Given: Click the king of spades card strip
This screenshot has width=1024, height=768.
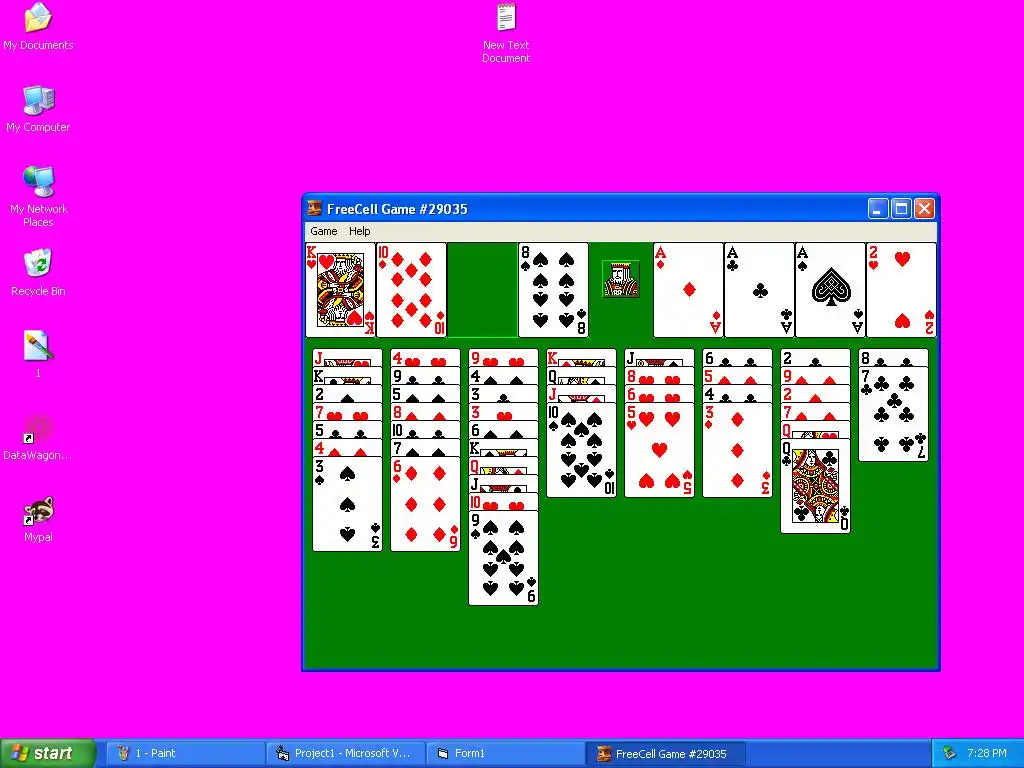Looking at the screenshot, I should tap(504, 448).
